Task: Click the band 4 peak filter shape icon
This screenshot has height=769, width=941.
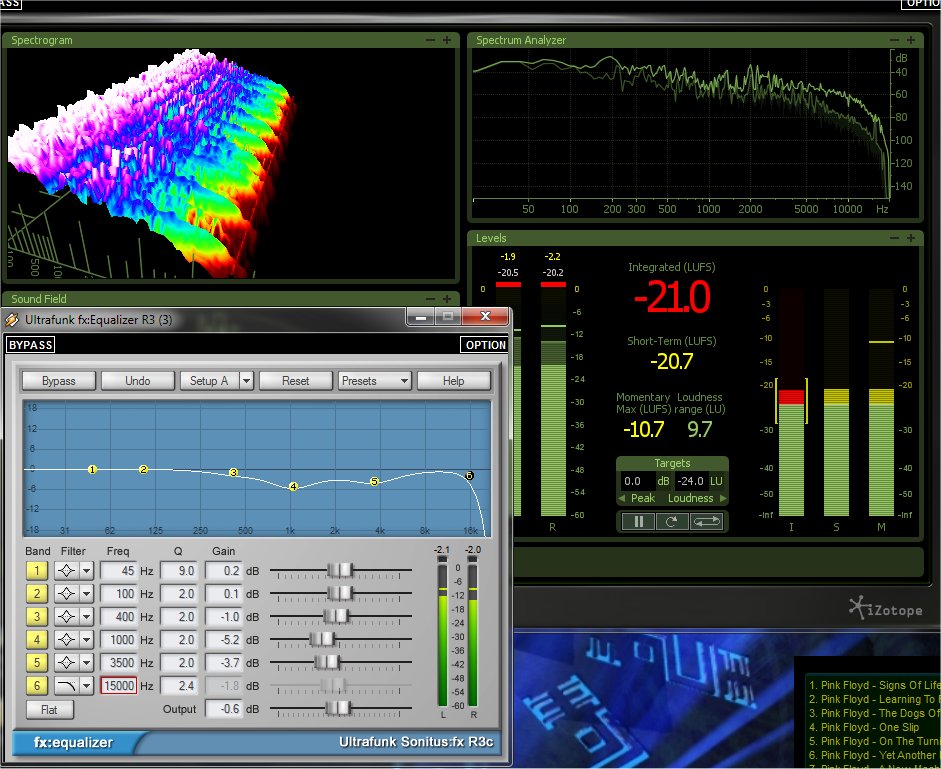Action: [x=67, y=639]
